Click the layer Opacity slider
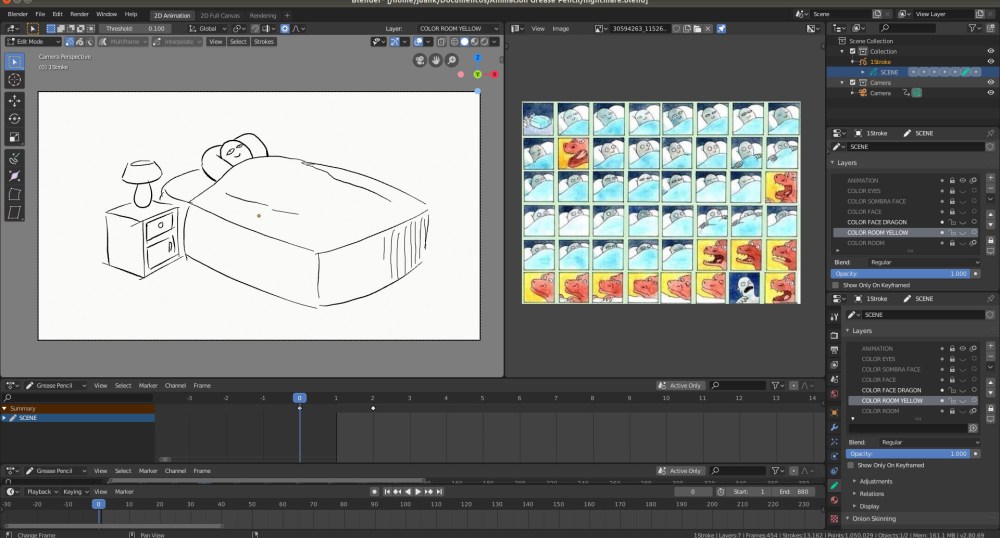Screen dimensions: 1000x538 point(902,273)
